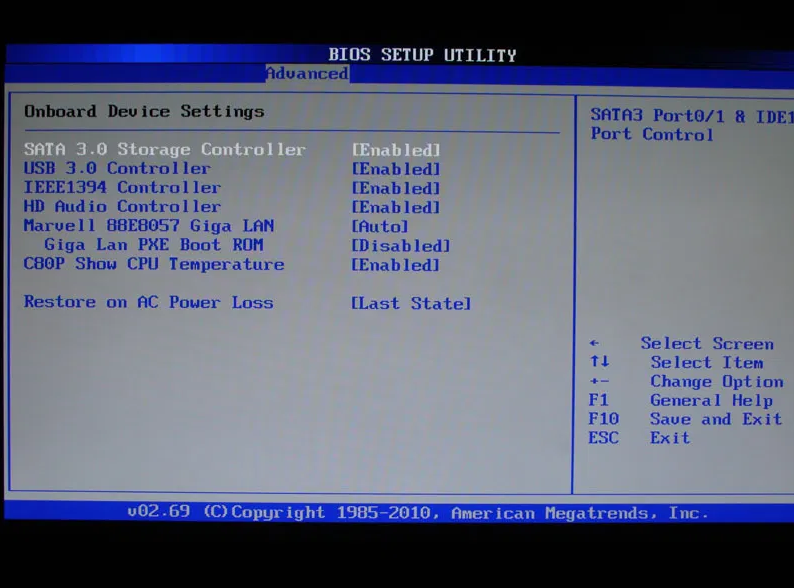Image resolution: width=794 pixels, height=588 pixels.
Task: Click the plus-minus Change Option key symbol
Action: pos(599,382)
